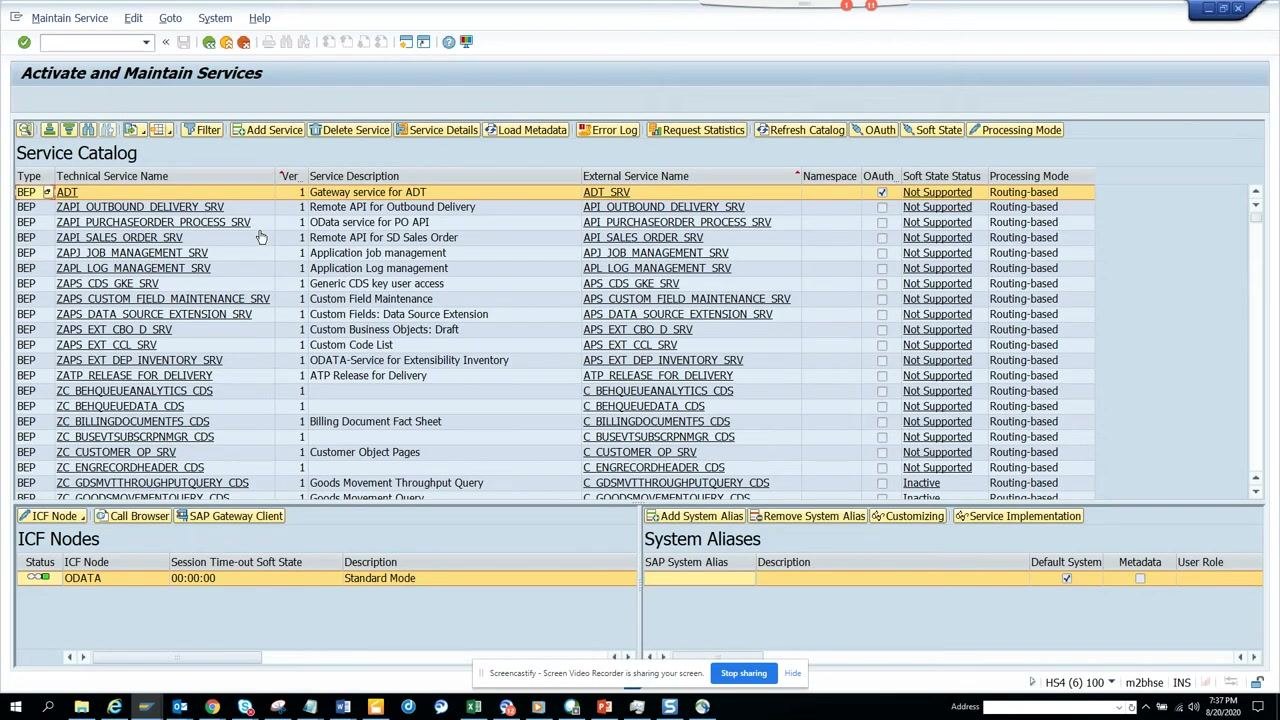Open the Edit menu
1280x720 pixels.
point(133,18)
